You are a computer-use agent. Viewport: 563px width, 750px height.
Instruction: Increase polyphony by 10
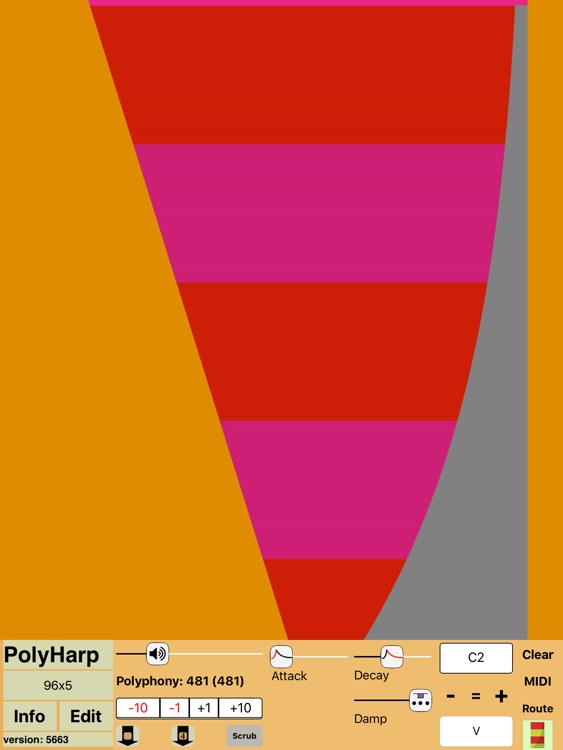pyautogui.click(x=240, y=707)
